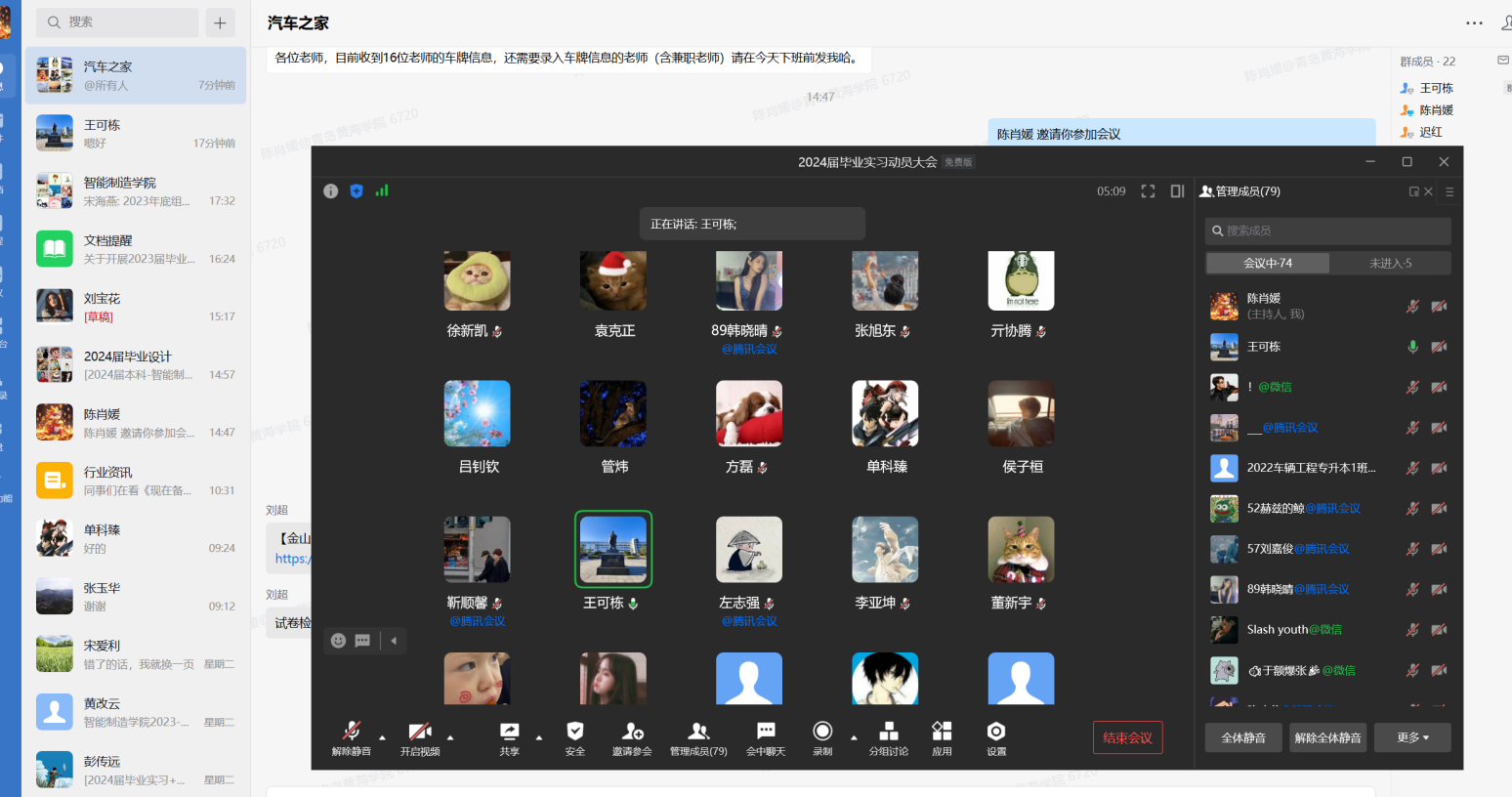Check the green network signal icon

pos(382,190)
